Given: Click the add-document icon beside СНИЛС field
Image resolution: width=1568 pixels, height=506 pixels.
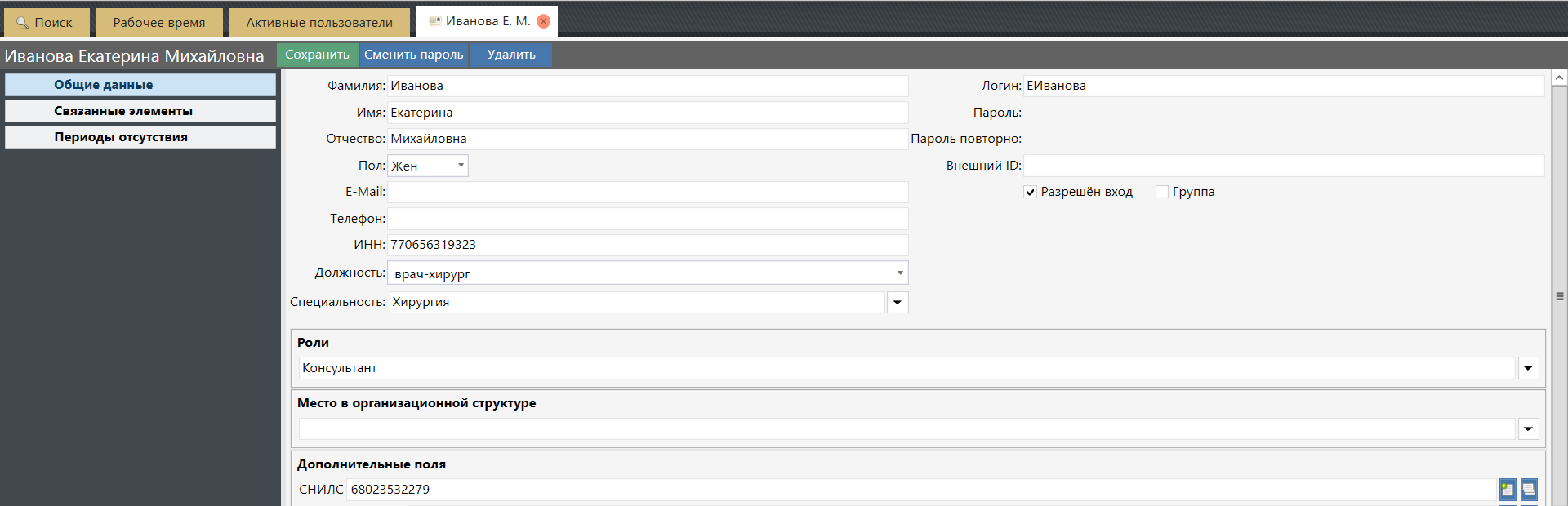Looking at the screenshot, I should click(x=1508, y=490).
